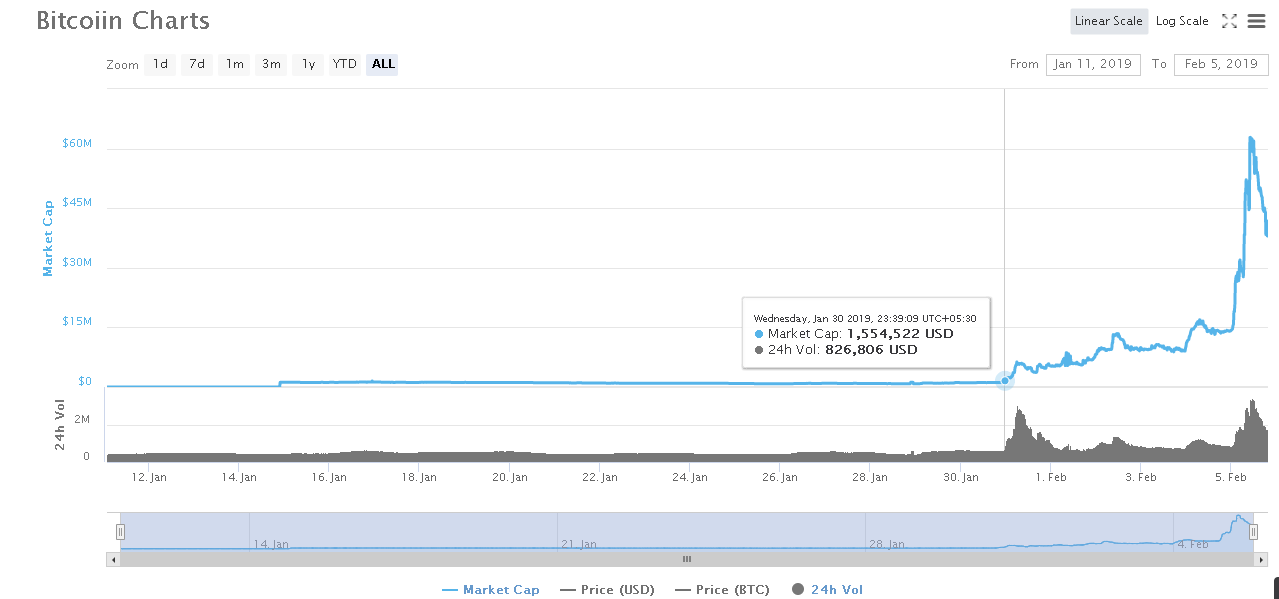Select the ALL zoom range
This screenshot has height=599, width=1279.
point(383,64)
